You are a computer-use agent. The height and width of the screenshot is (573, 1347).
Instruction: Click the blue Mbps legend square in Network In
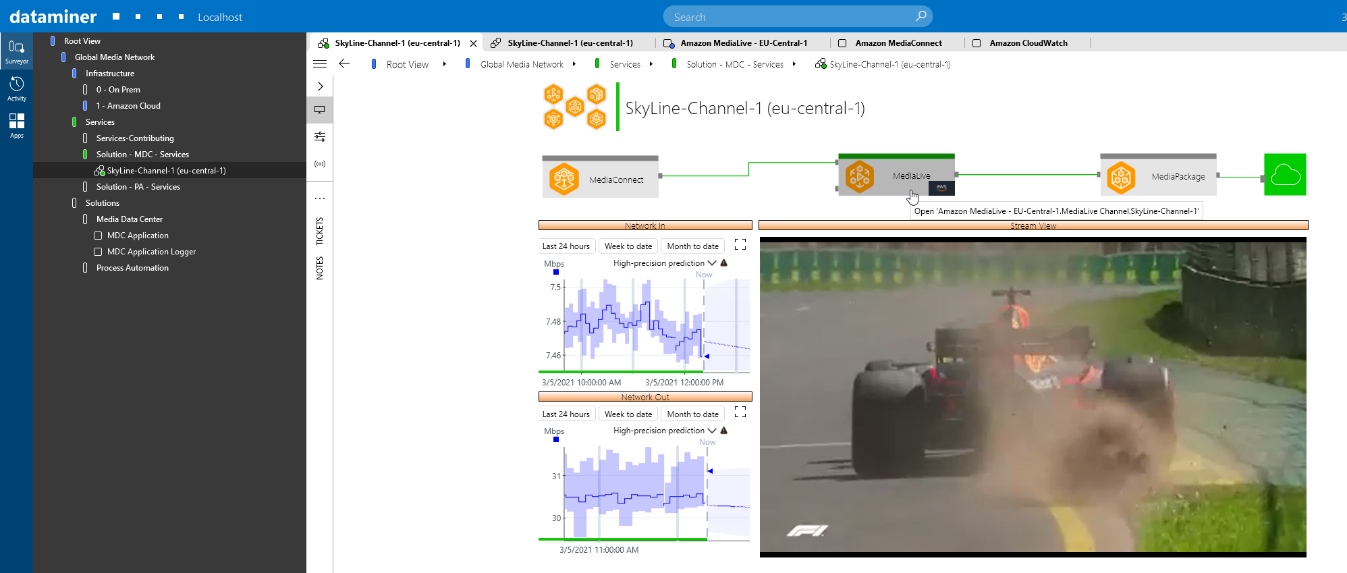(x=556, y=272)
